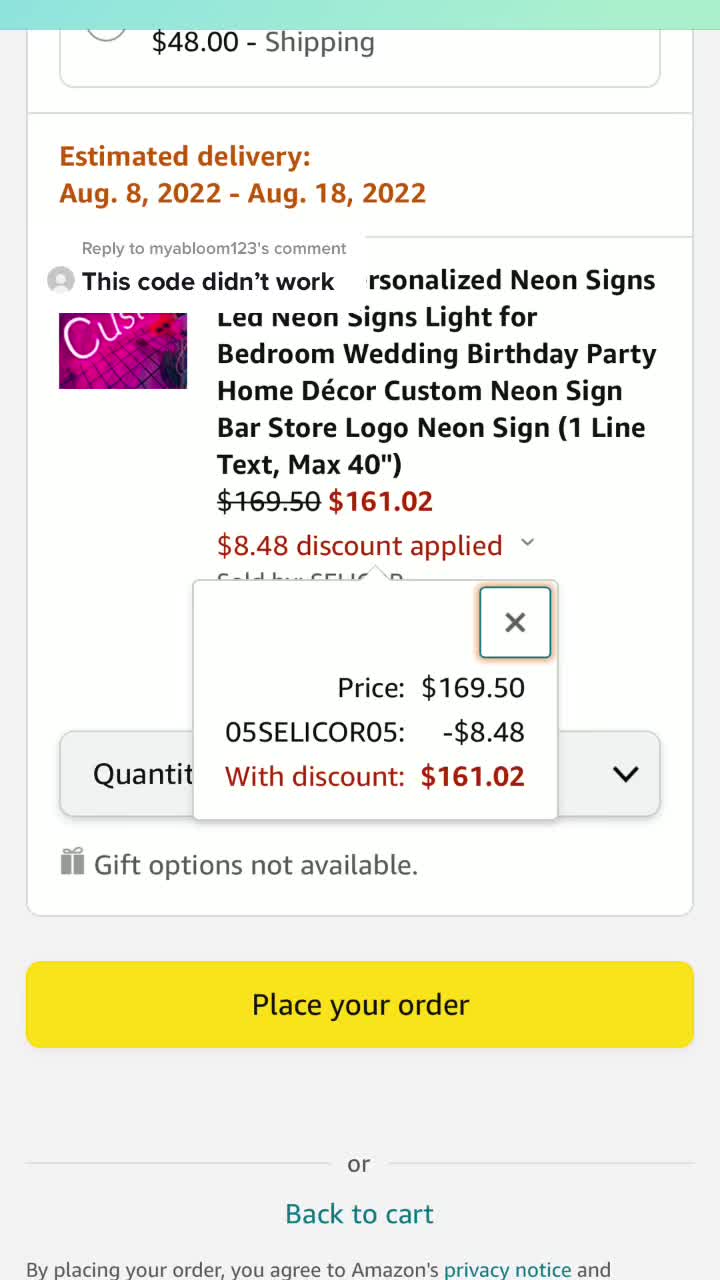Tap the "This code didn't work" comment

click(208, 281)
